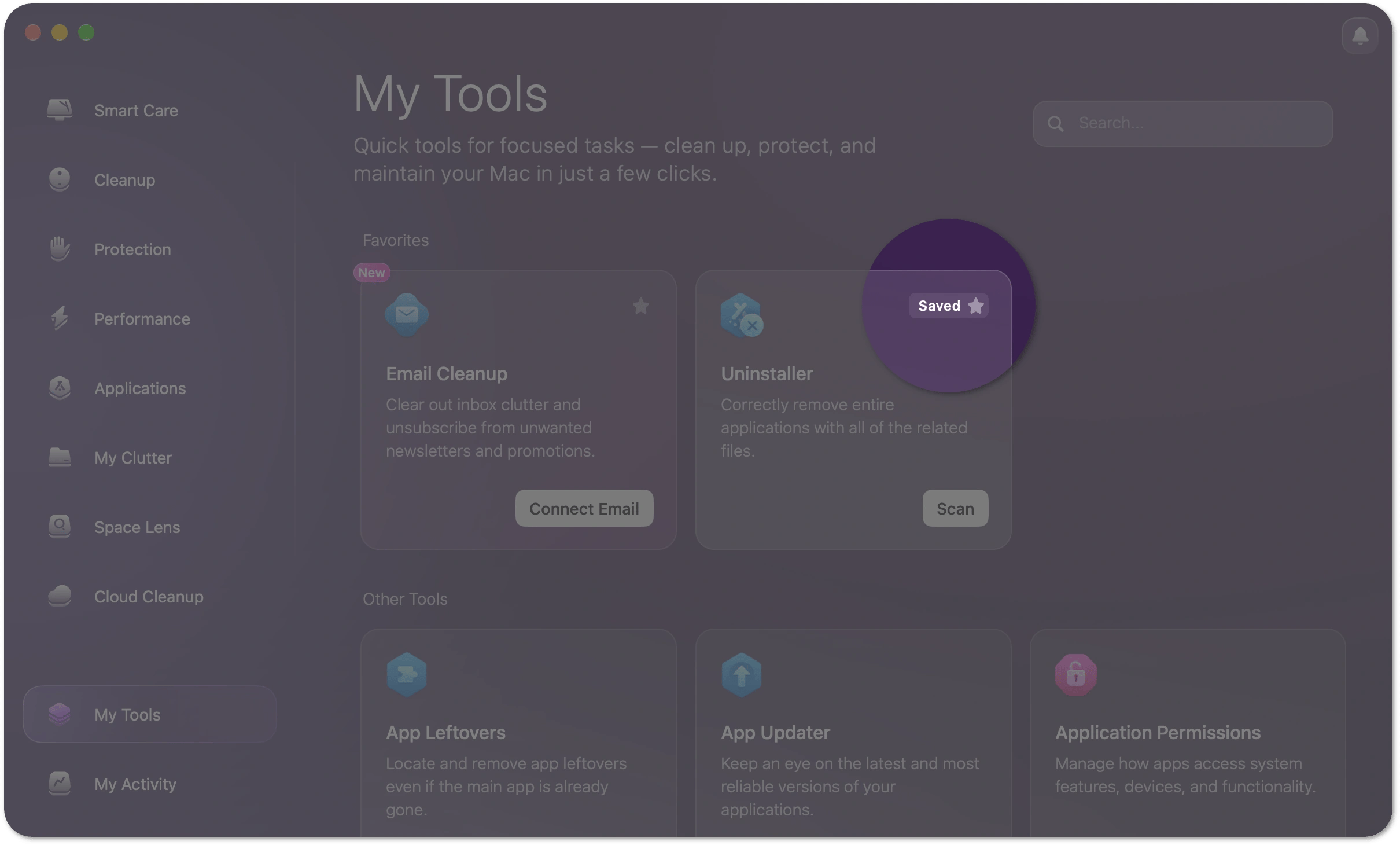Click the My Tools stack icon
Screen dimensions: 1400x845
(x=60, y=714)
